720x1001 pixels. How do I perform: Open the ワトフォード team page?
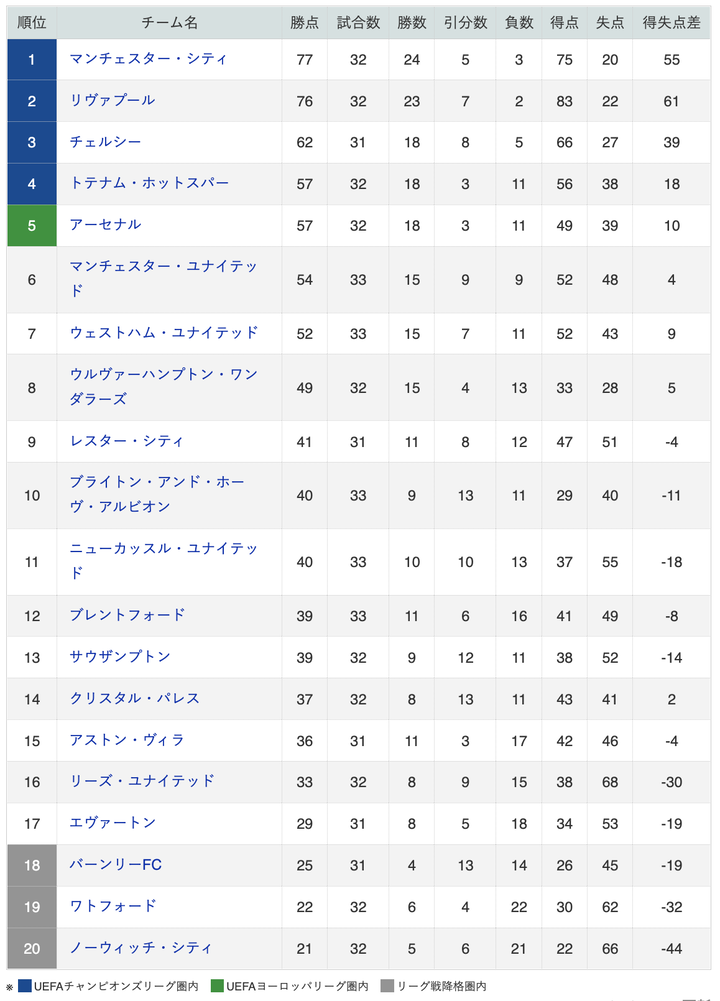(113, 906)
